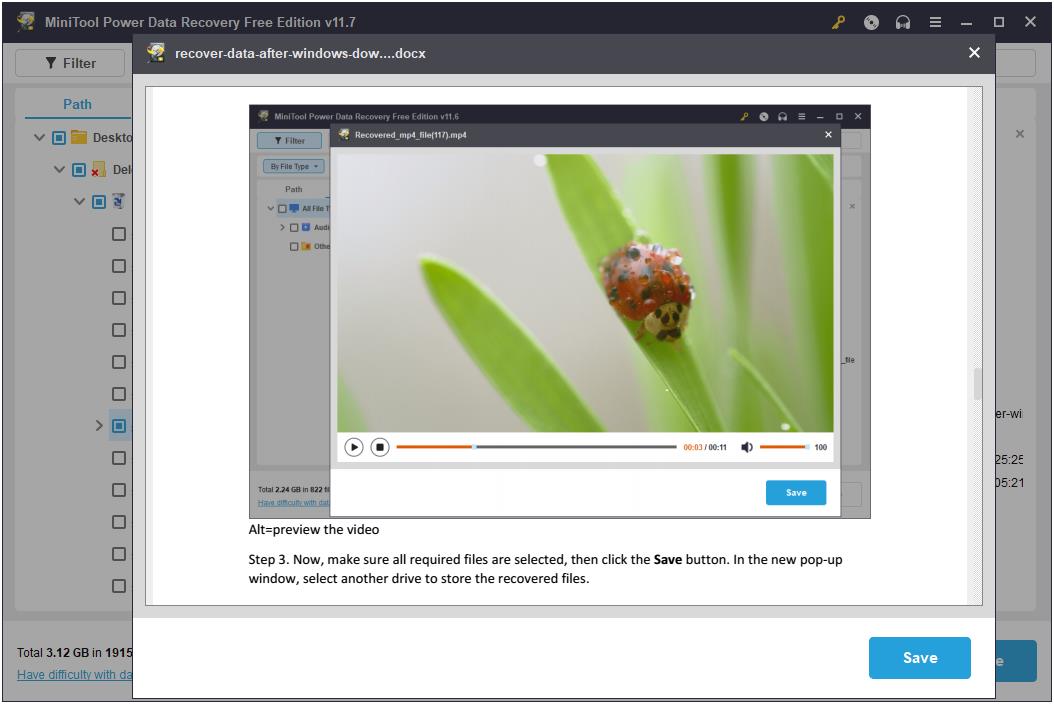The height and width of the screenshot is (705, 1054).
Task: Open the key-shaped register icon
Action: (x=838, y=22)
